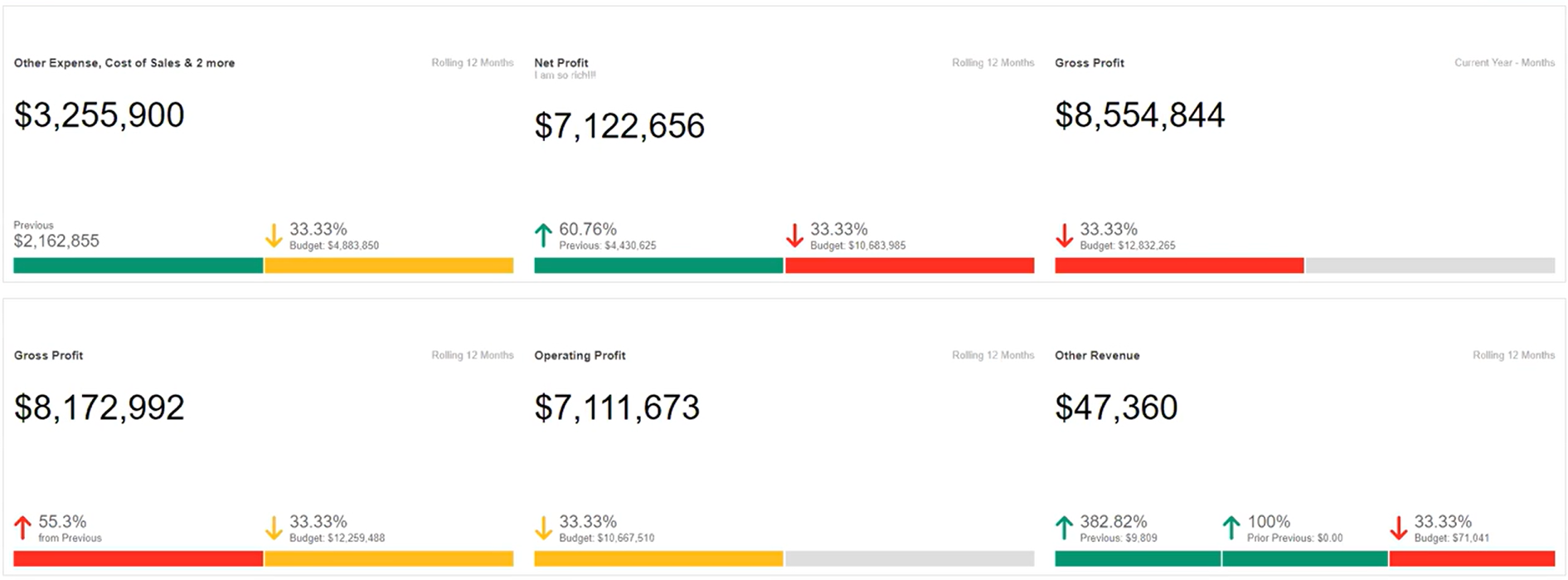
Task: Click the green up arrow next to 100%
Action: tap(1231, 528)
